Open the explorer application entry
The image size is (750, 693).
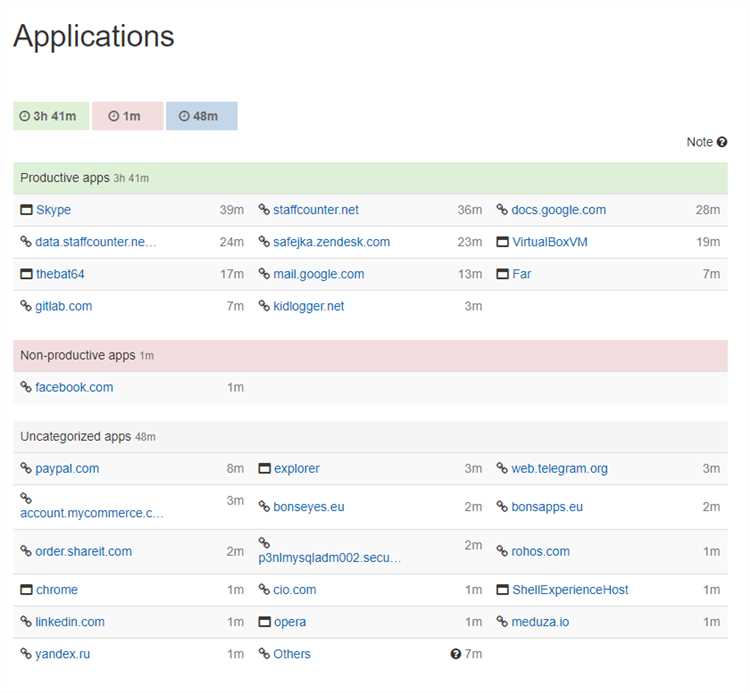(x=297, y=469)
